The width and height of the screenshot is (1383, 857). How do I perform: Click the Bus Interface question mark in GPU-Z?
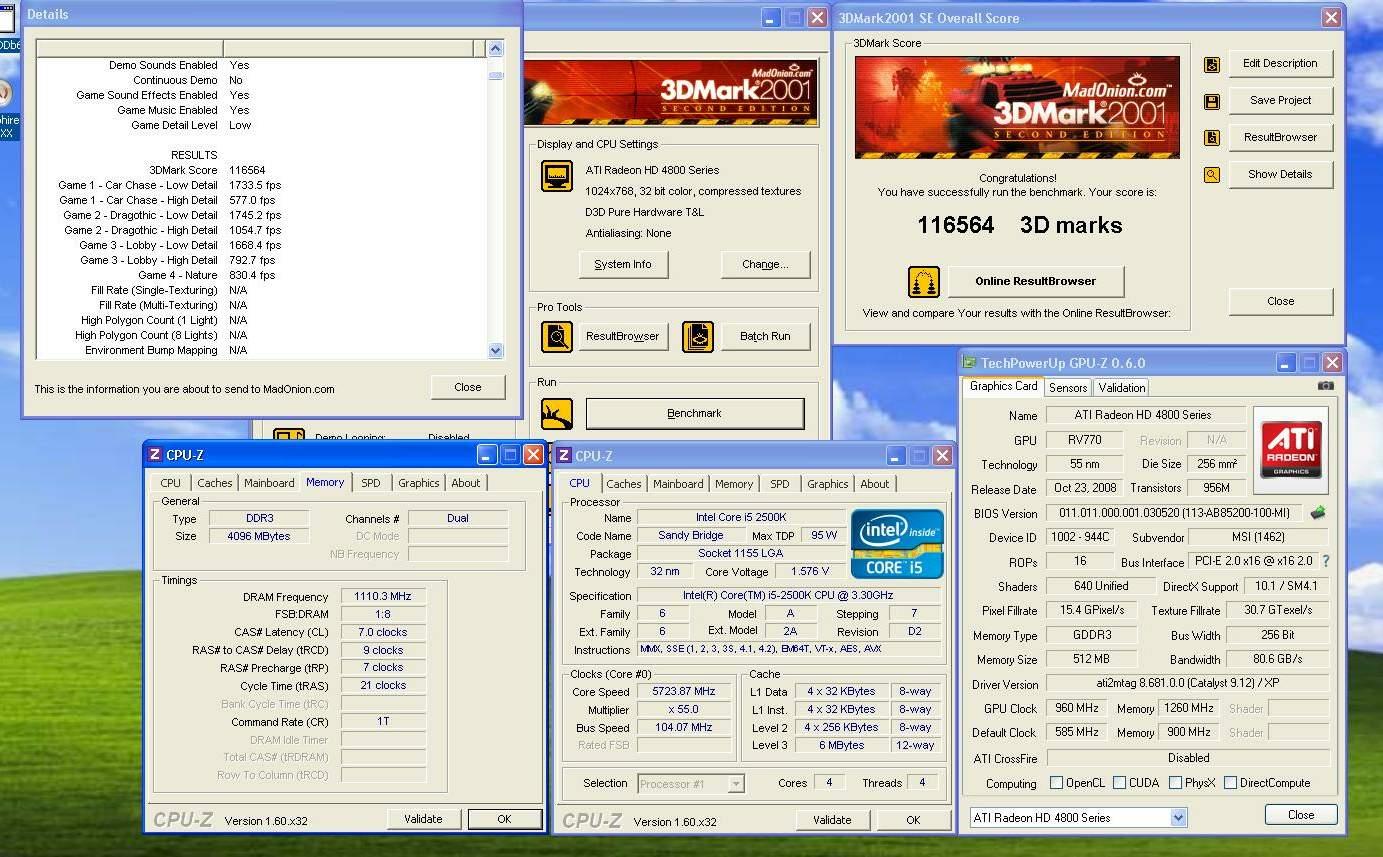(x=1327, y=562)
